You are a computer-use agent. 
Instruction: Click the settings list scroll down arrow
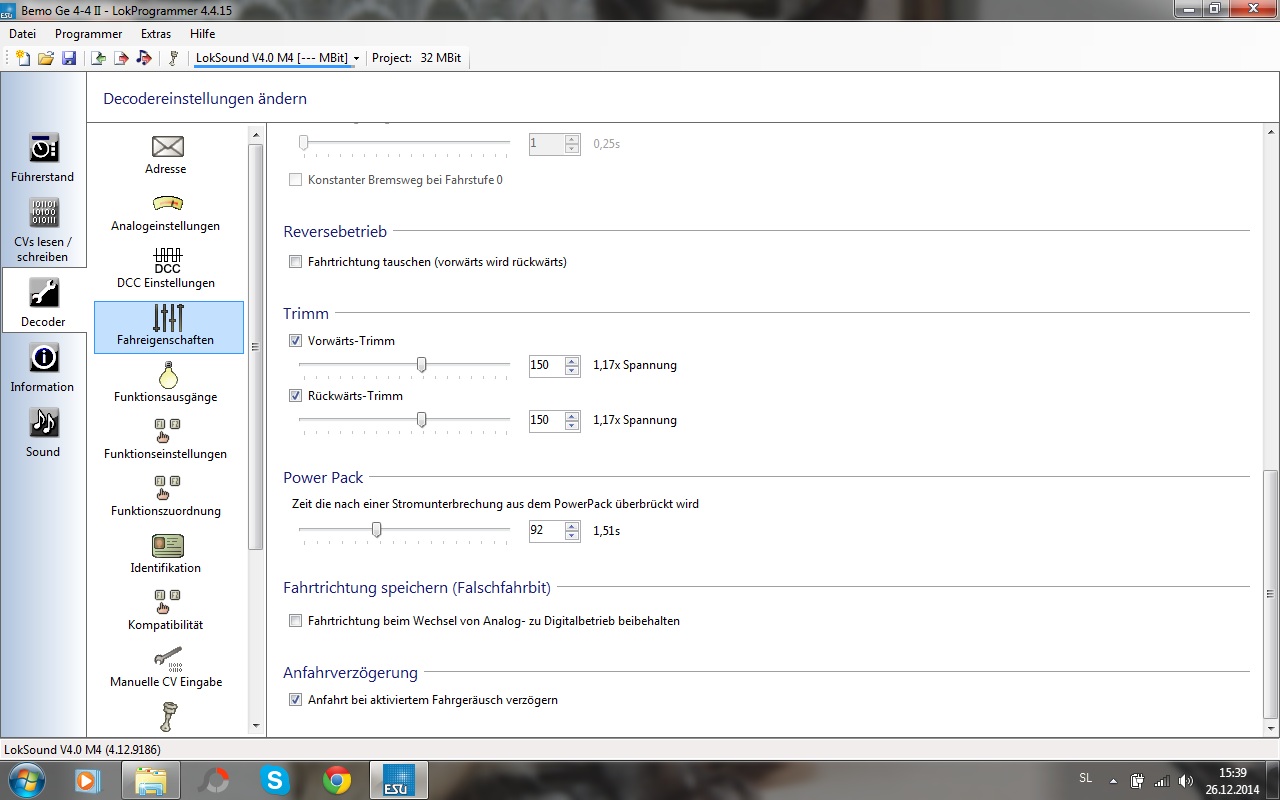click(x=256, y=726)
